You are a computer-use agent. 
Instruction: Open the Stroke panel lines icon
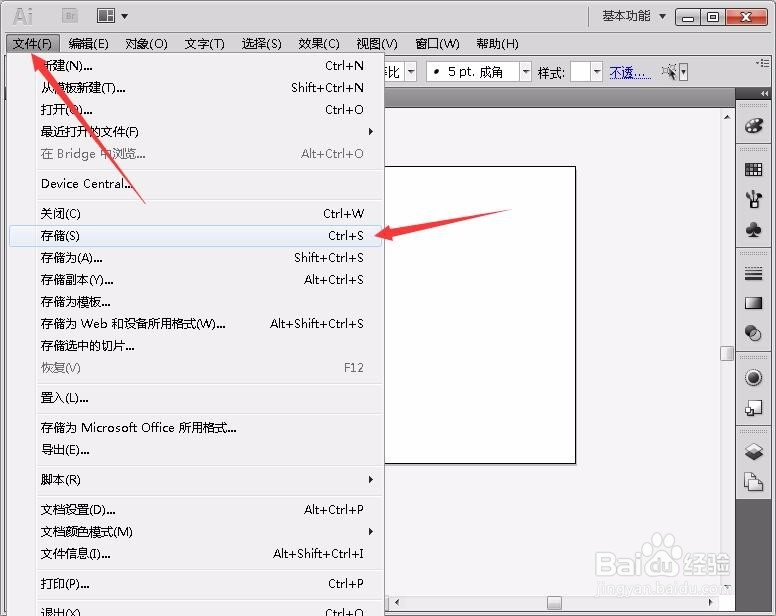753,273
